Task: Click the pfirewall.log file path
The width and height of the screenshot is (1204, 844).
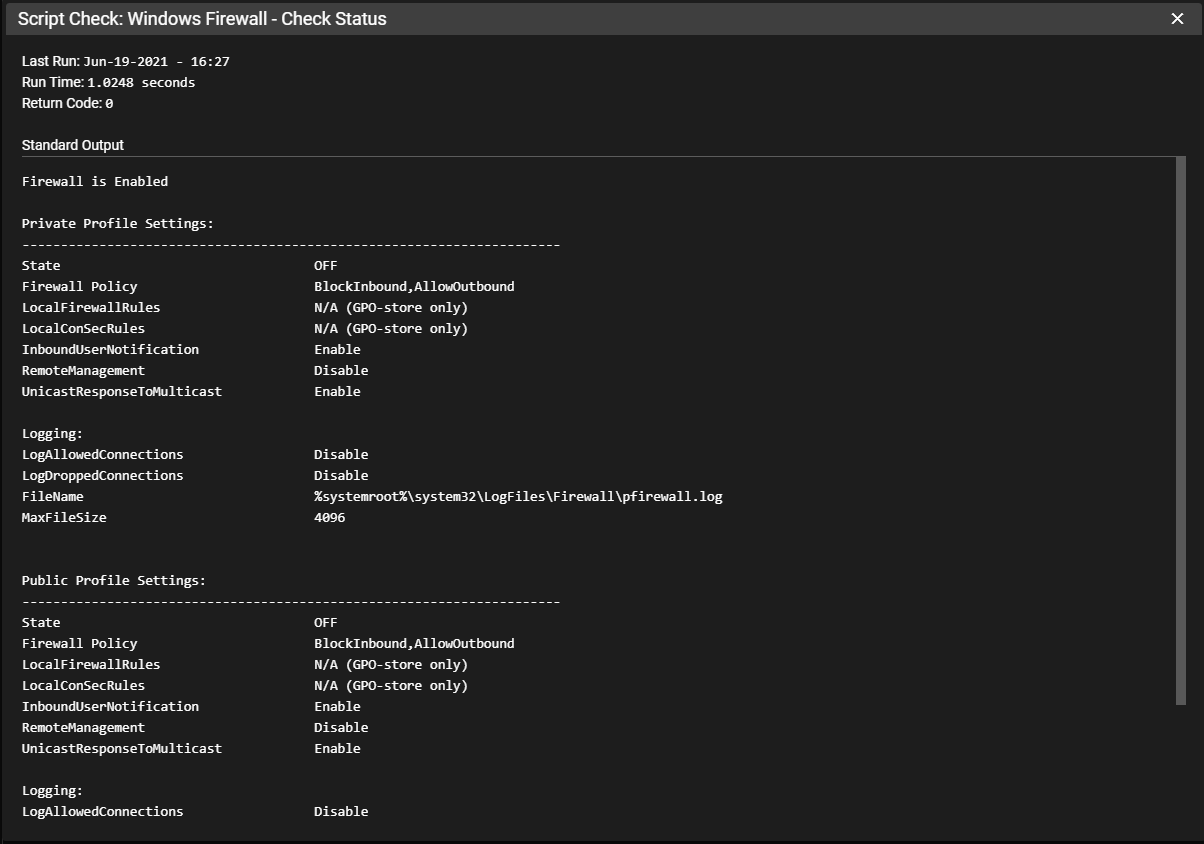Action: pos(518,497)
